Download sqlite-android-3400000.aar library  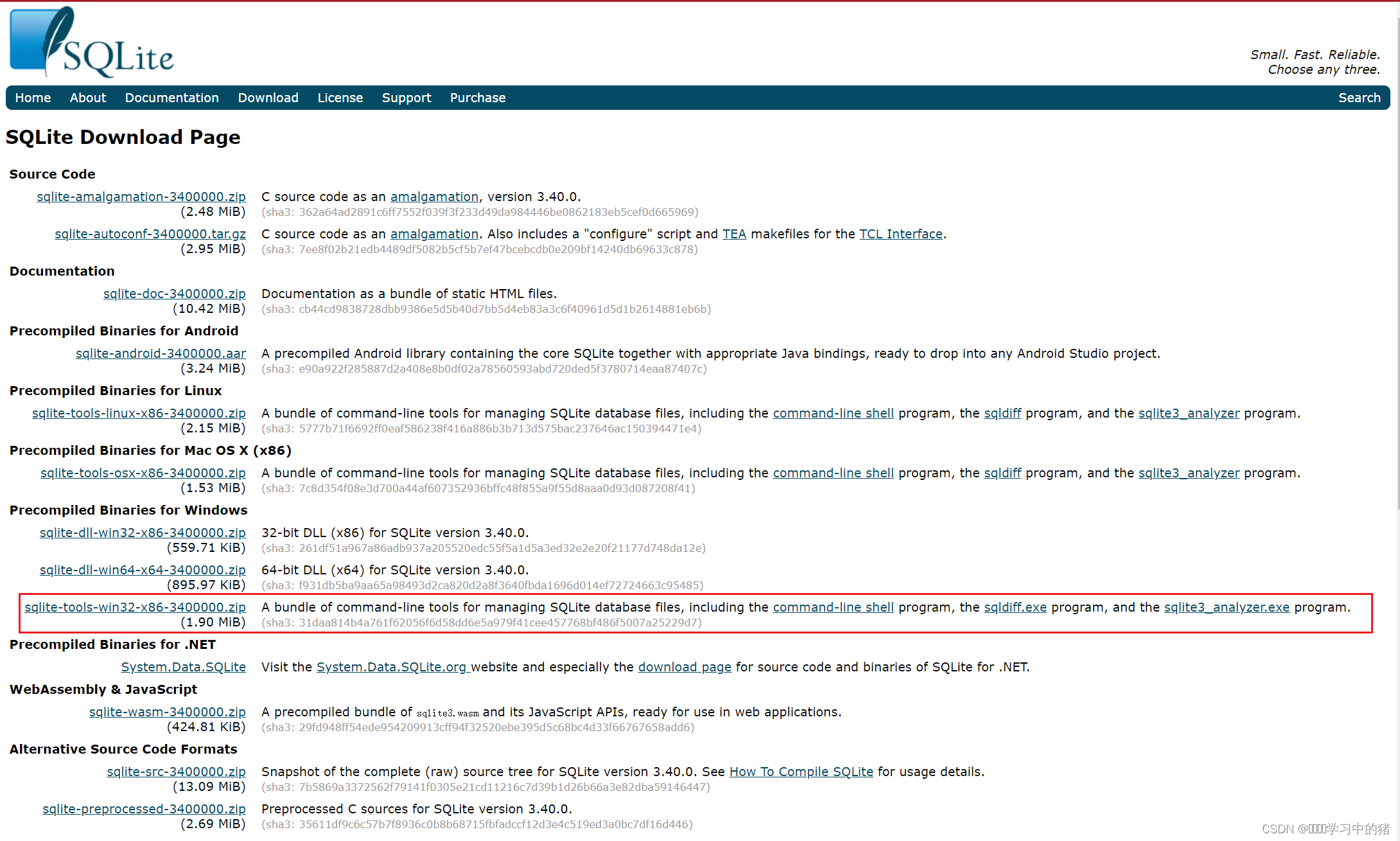coord(161,353)
